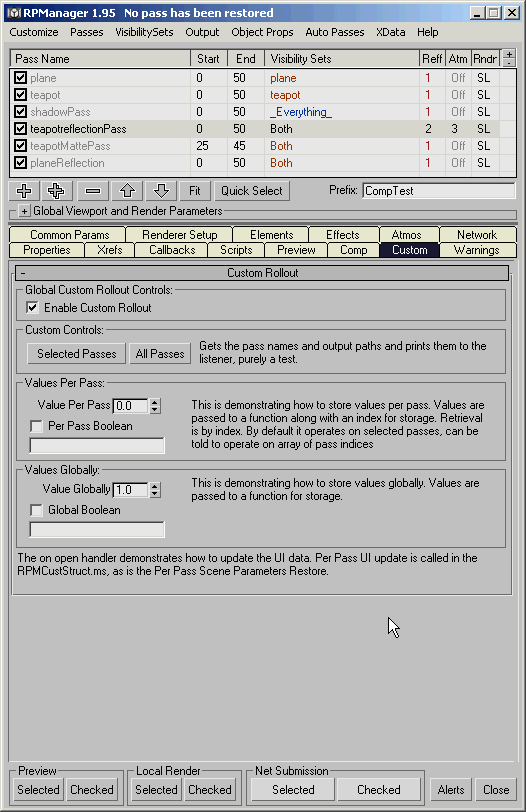Click the Prefix input field

click(x=439, y=191)
